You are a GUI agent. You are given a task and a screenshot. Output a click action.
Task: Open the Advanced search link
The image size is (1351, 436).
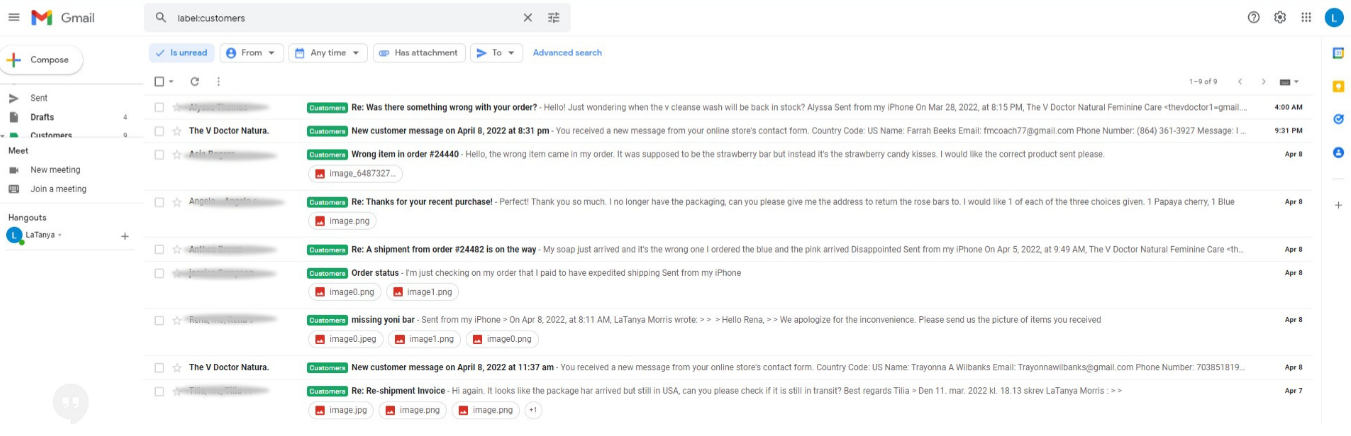(567, 53)
